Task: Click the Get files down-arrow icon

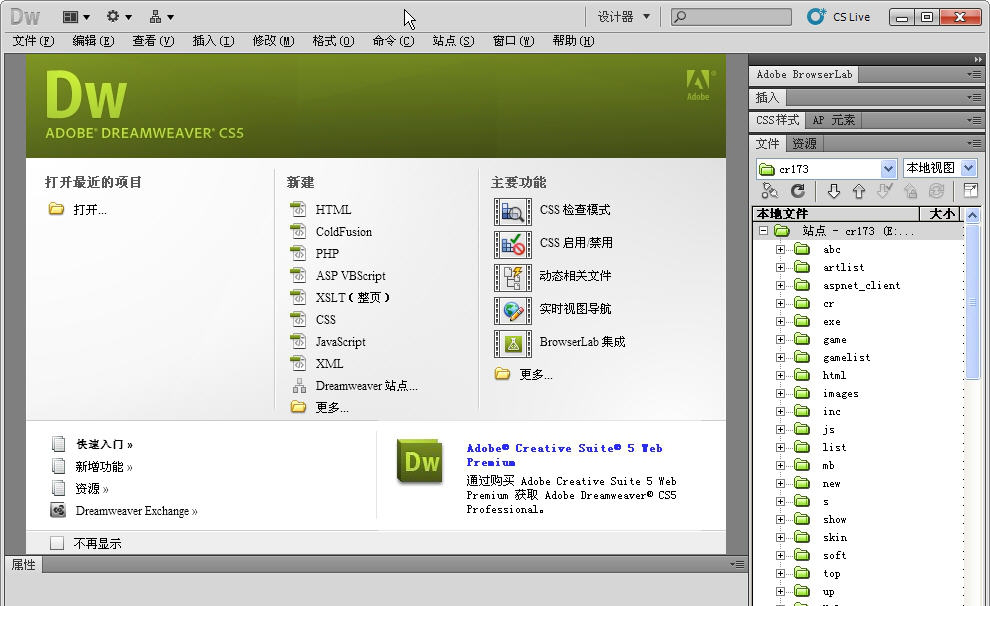Action: point(833,191)
